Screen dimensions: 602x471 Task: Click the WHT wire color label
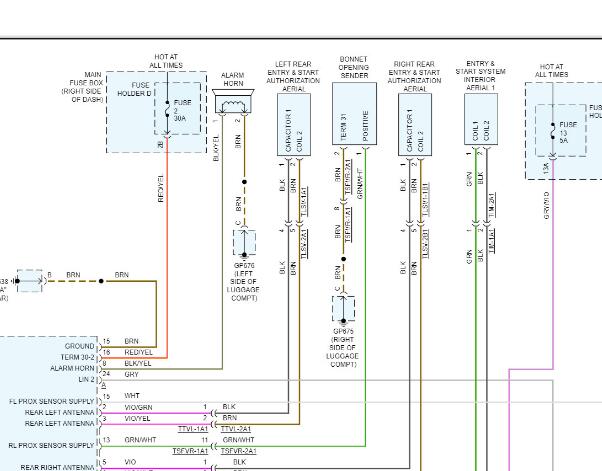pyautogui.click(x=132, y=395)
